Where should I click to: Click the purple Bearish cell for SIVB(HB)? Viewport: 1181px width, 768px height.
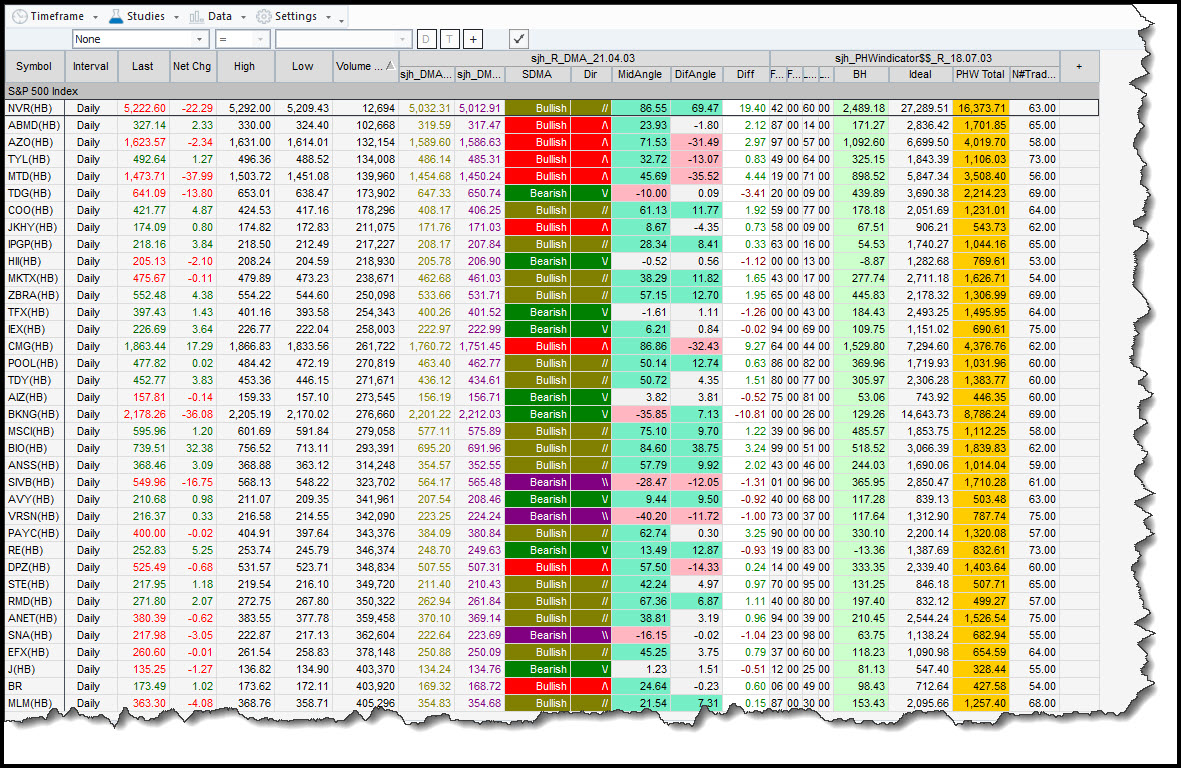point(537,483)
